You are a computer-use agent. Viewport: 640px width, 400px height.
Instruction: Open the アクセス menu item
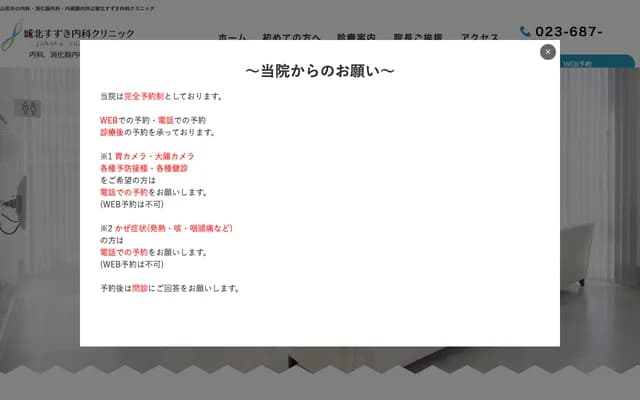tap(480, 37)
